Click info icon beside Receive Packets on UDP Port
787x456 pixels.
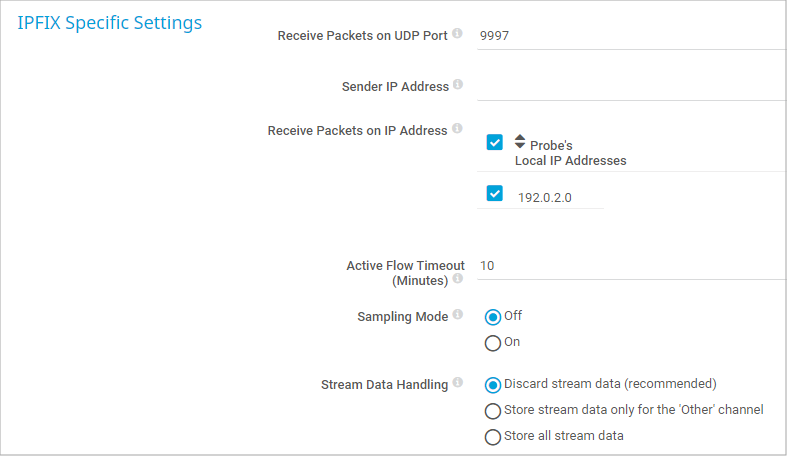[x=457, y=33]
